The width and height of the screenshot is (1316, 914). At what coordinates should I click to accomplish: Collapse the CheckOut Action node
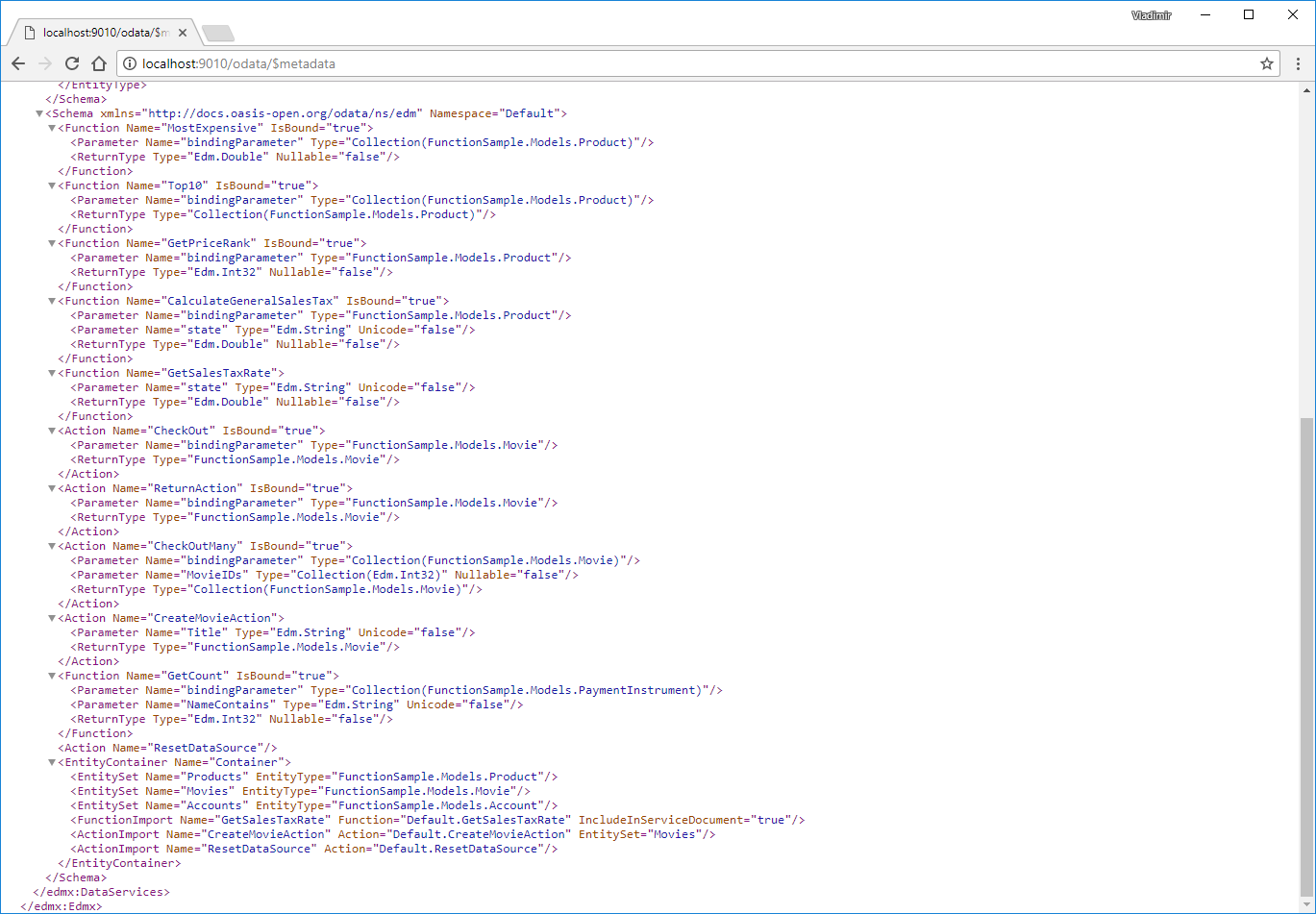[x=52, y=431]
